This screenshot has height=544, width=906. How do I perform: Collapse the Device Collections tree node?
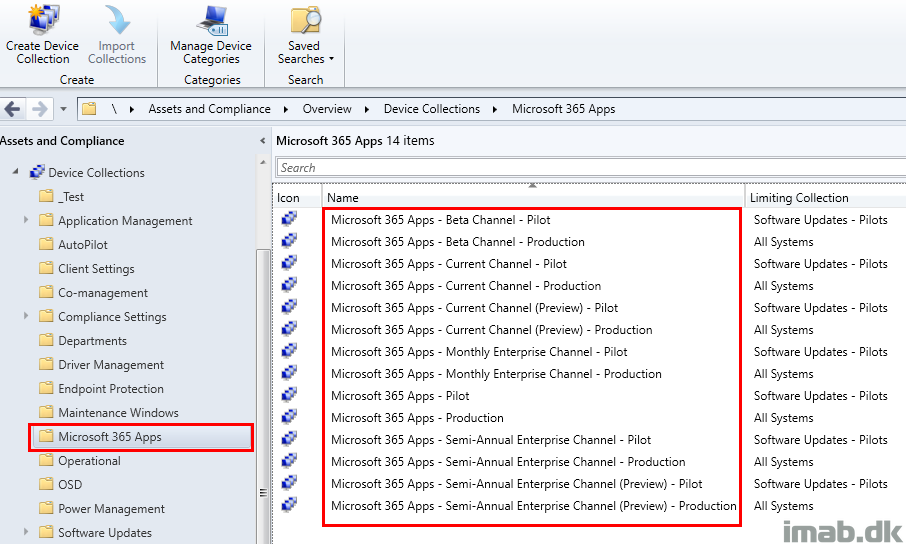[x=16, y=171]
